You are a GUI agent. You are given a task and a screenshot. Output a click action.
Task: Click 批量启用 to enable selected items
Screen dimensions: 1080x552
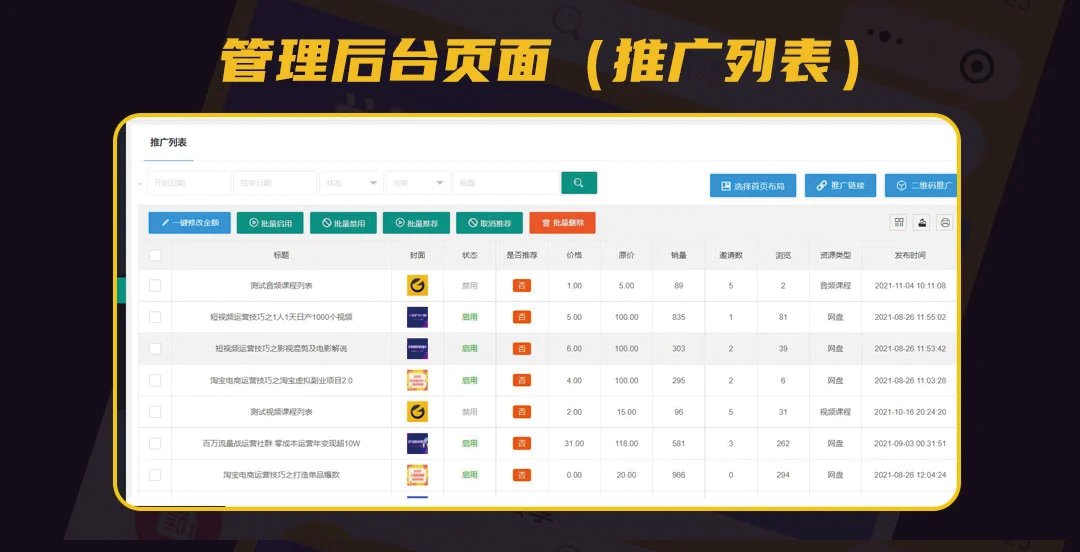tap(269, 223)
